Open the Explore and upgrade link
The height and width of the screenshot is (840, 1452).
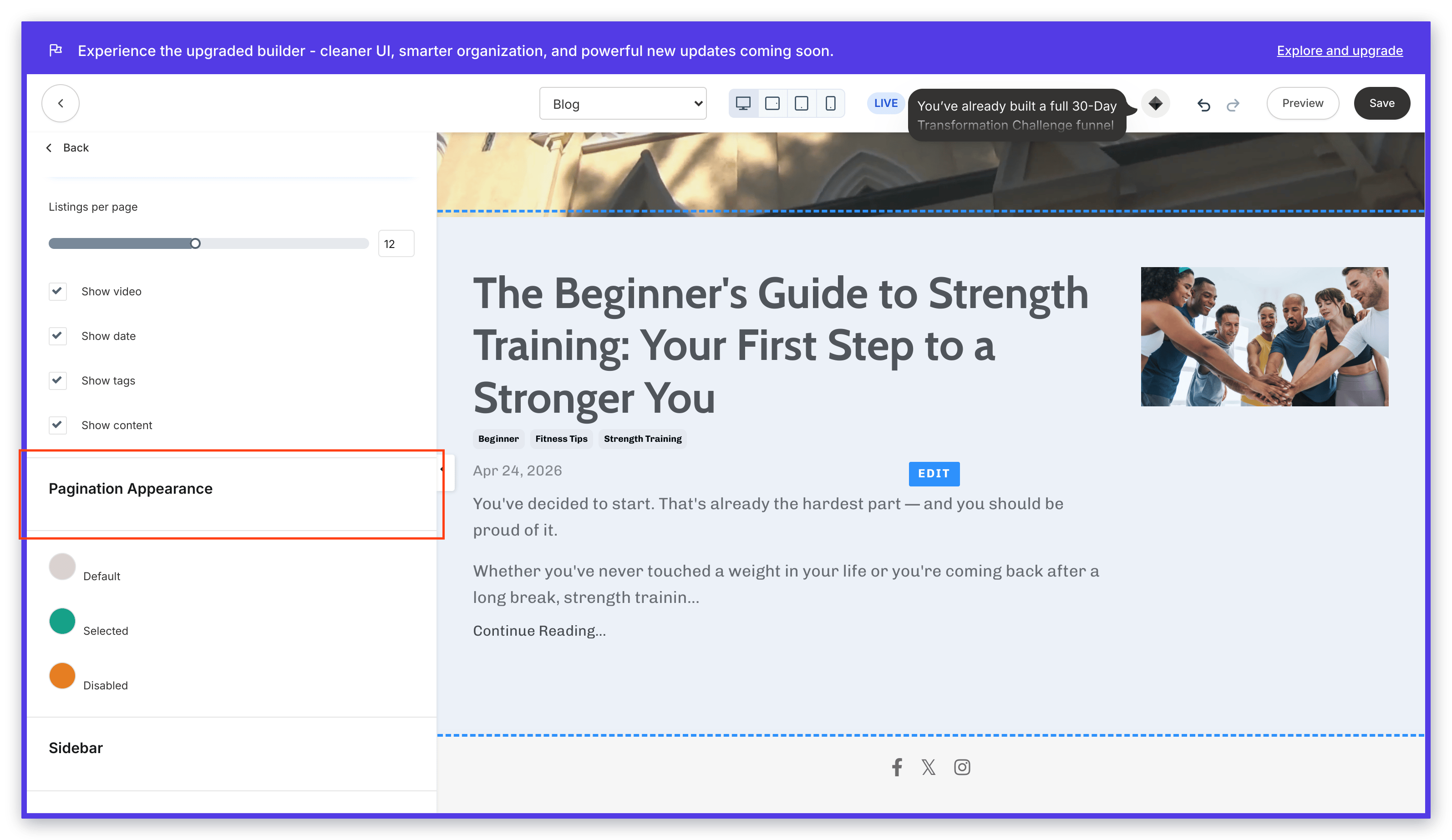click(x=1340, y=51)
